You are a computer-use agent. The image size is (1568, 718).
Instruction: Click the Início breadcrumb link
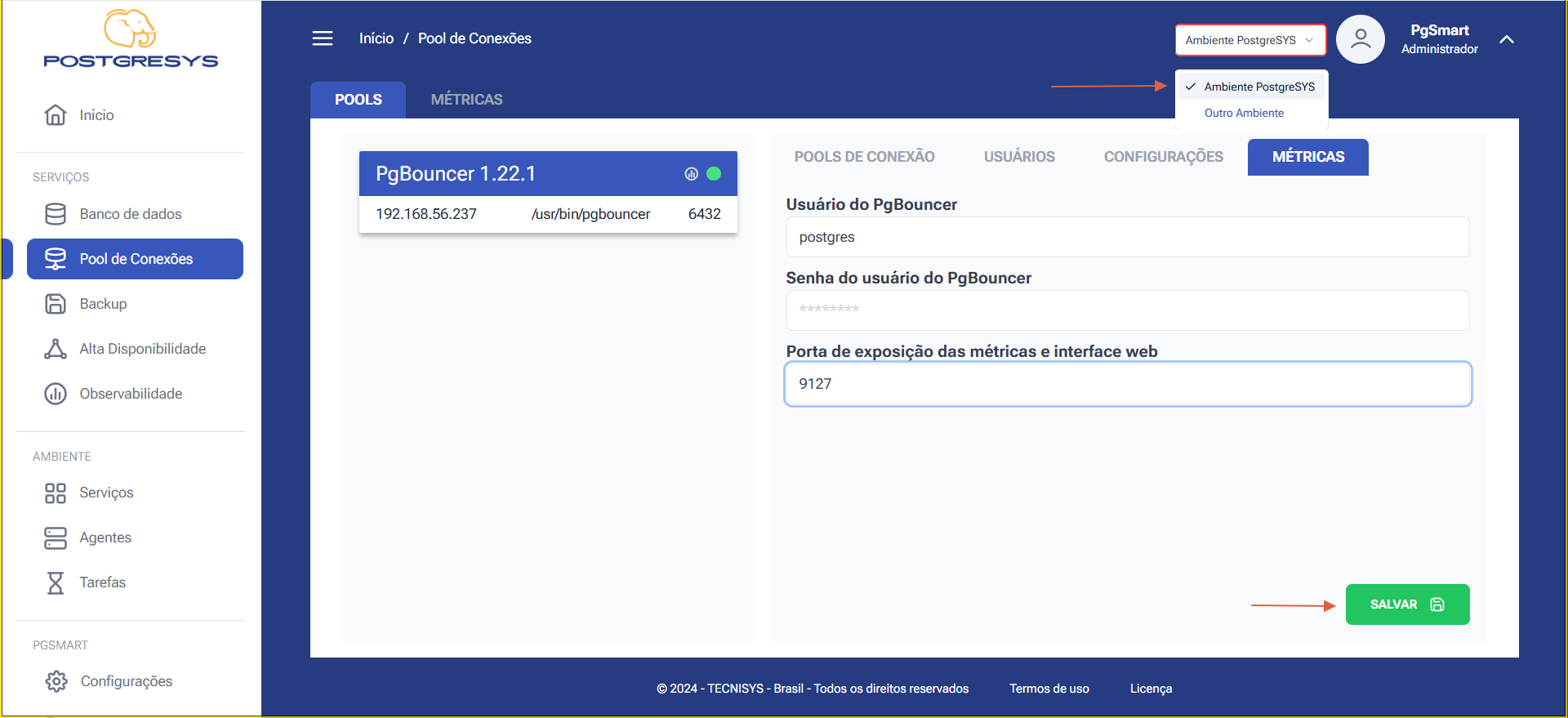click(x=376, y=38)
